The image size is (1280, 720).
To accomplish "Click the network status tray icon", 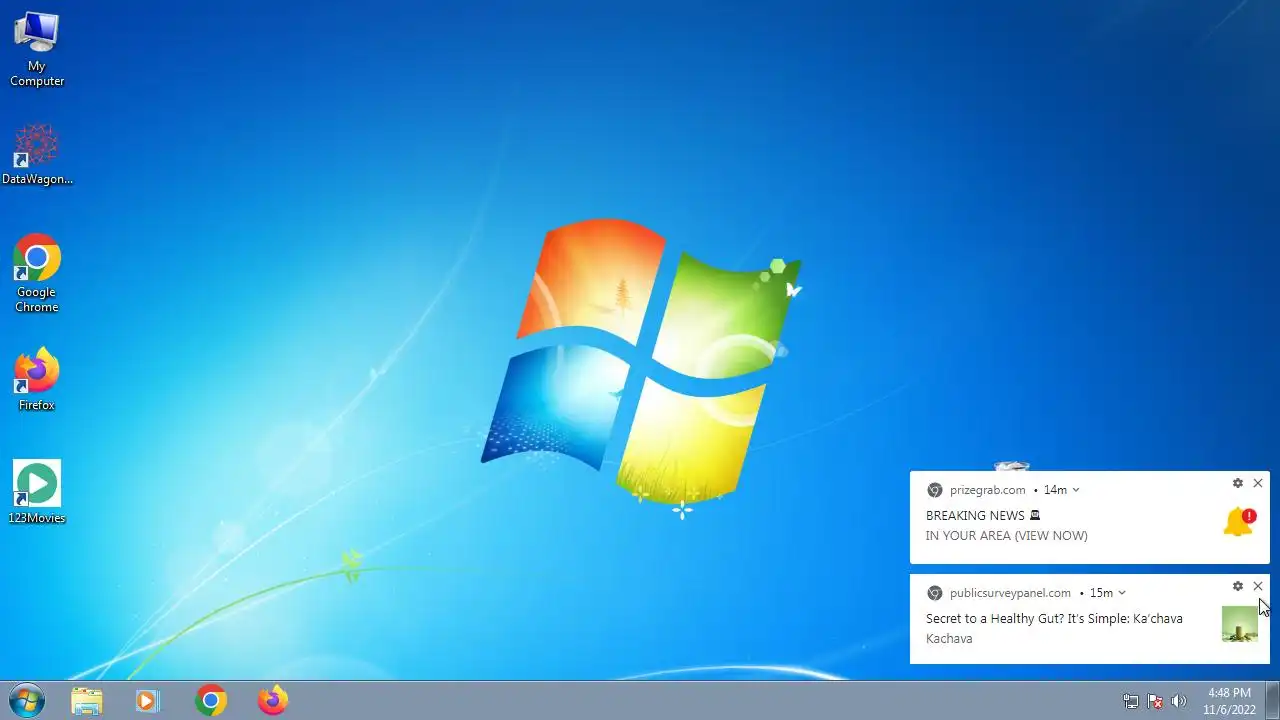I will [1131, 701].
